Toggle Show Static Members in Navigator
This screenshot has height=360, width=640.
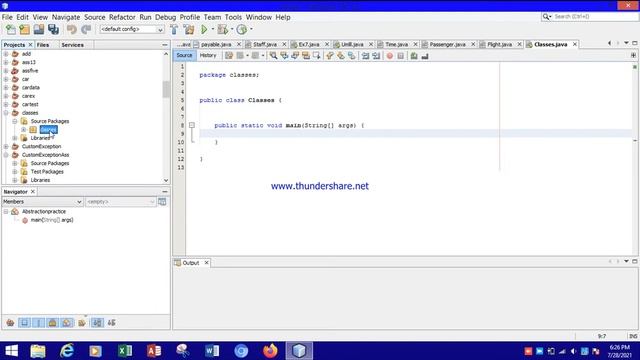pyautogui.click(x=38, y=323)
